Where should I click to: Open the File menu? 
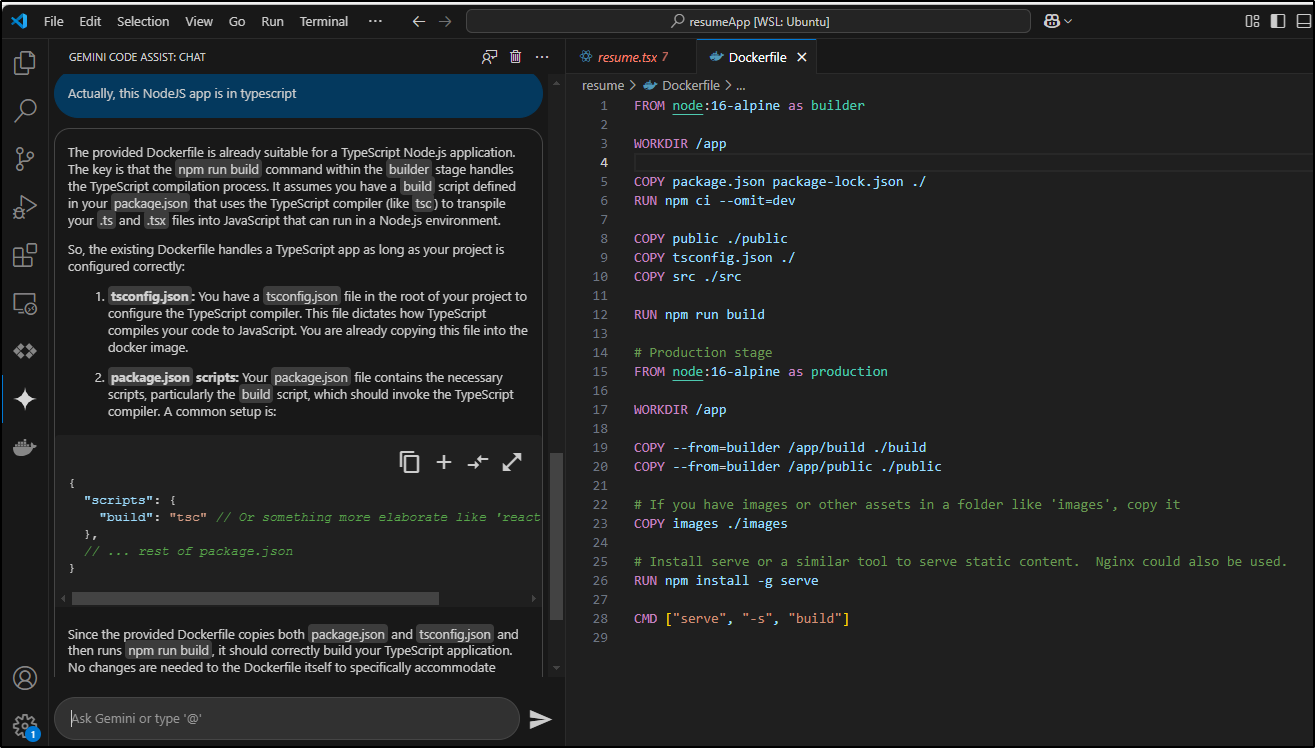tap(54, 21)
